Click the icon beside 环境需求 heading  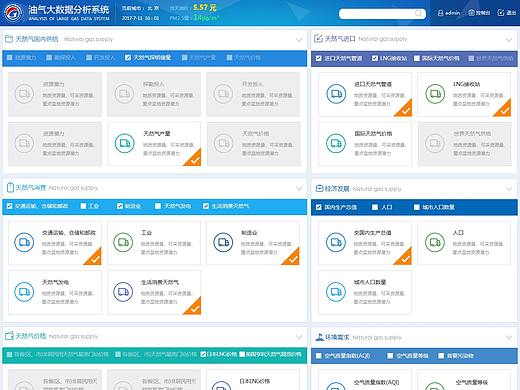tap(319, 337)
